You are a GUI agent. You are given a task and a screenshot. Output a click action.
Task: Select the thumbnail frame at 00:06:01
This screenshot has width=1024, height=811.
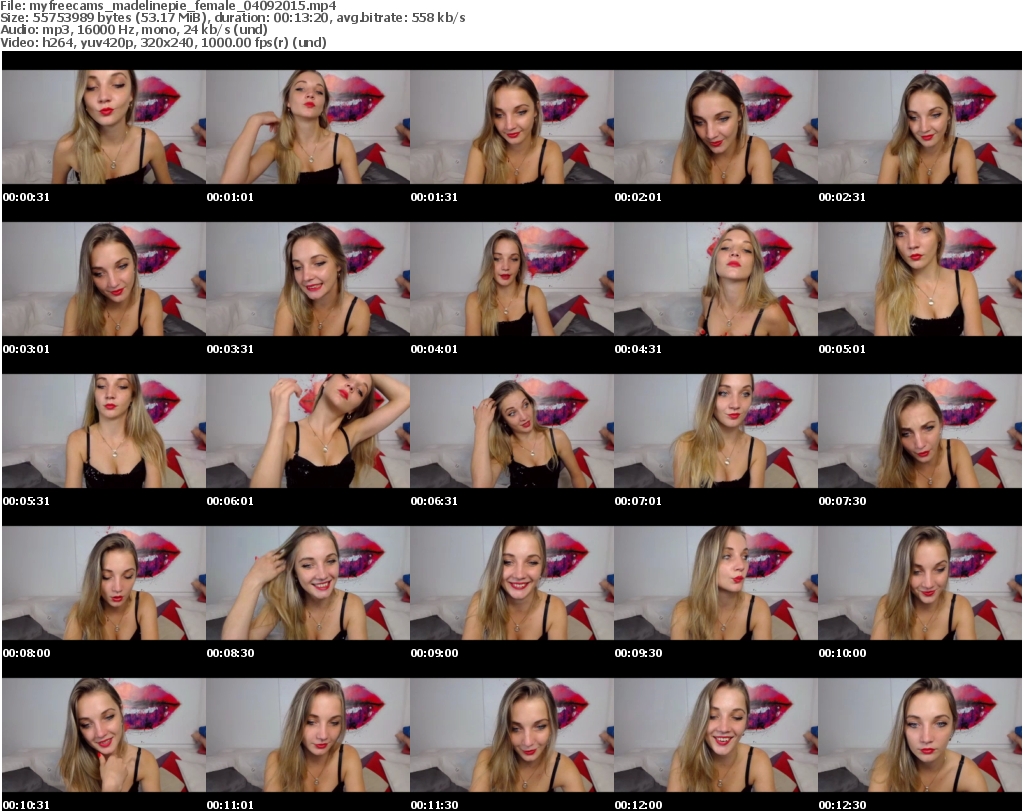point(308,431)
